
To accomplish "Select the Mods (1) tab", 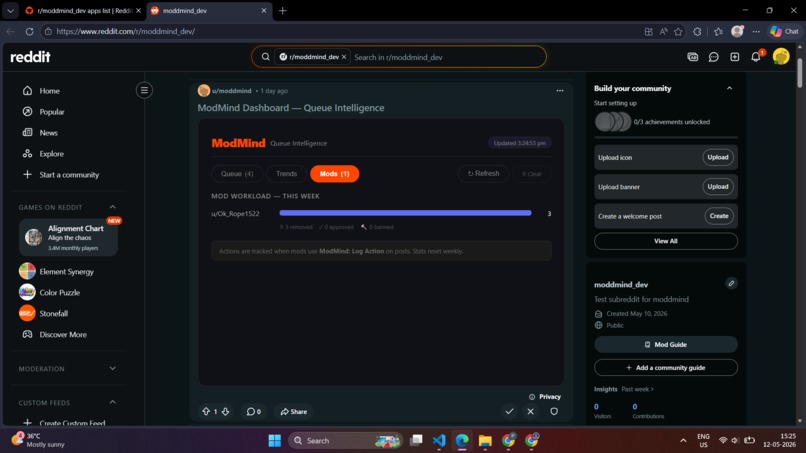I will [334, 174].
